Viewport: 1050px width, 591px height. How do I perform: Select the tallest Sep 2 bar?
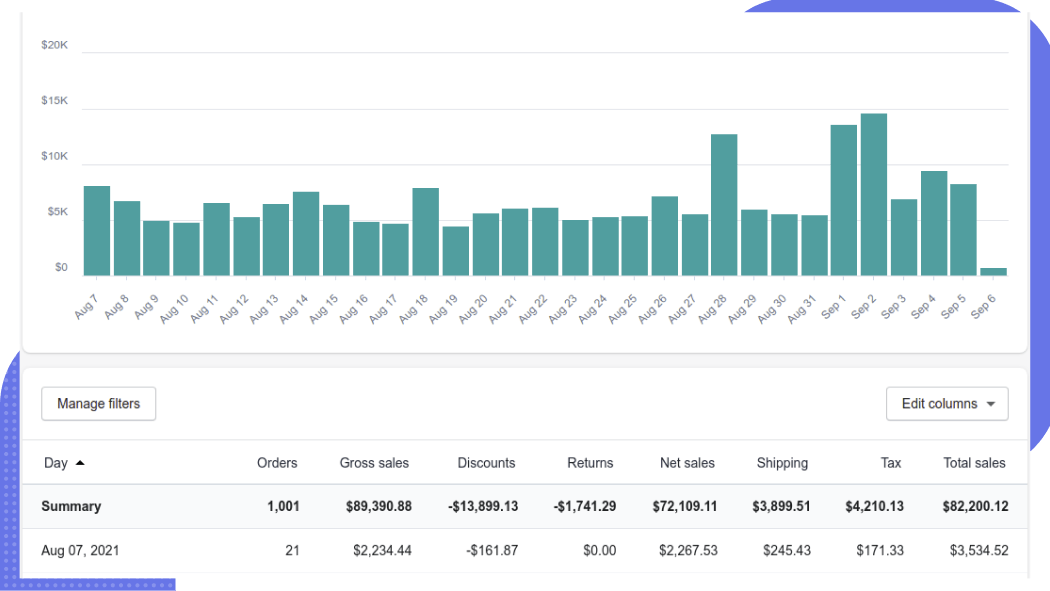(x=874, y=195)
